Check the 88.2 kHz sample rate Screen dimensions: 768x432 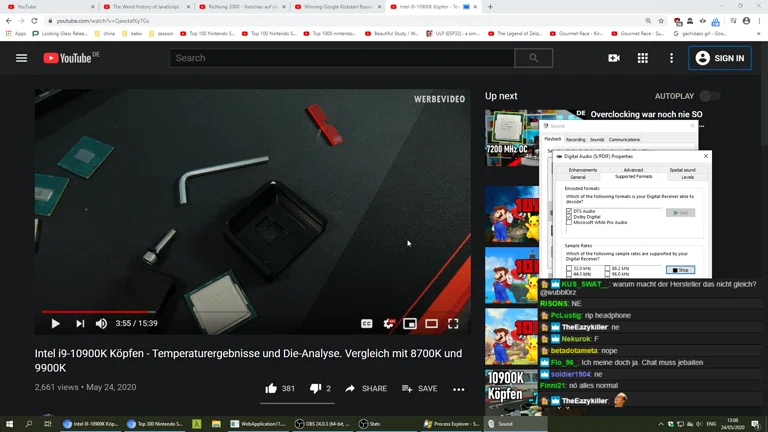607,268
